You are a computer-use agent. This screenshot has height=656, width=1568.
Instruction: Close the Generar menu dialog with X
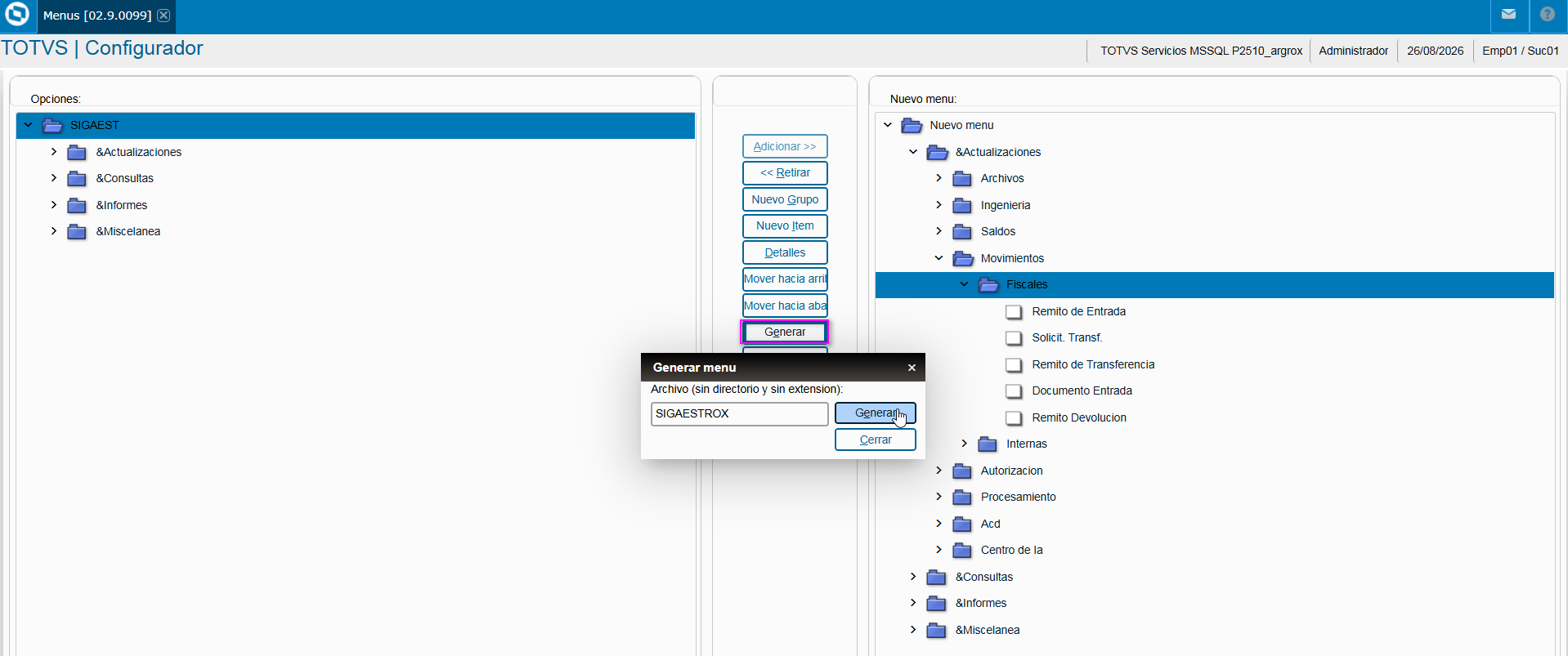click(912, 368)
